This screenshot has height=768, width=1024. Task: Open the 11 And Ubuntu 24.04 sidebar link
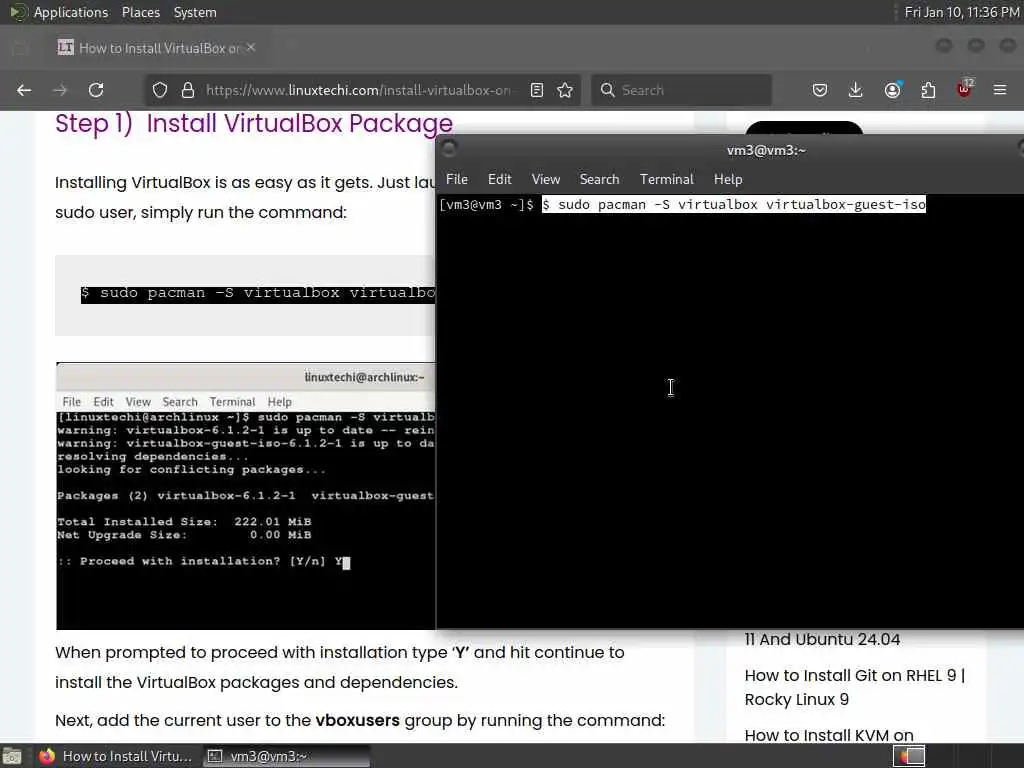822,639
